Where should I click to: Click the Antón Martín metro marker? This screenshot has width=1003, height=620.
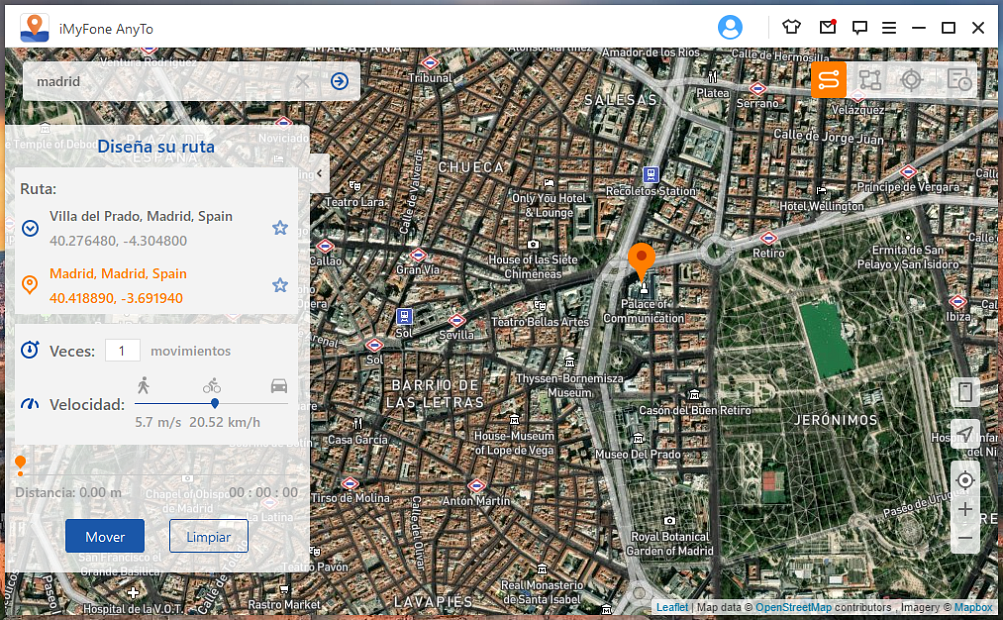[x=476, y=486]
